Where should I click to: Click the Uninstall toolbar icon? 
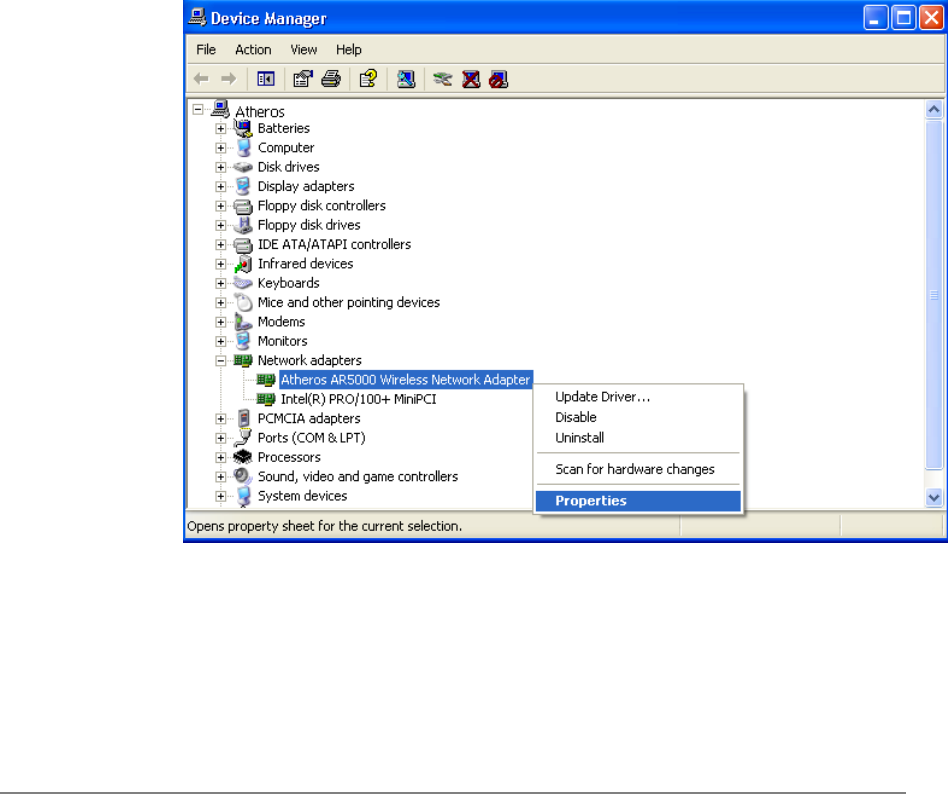pos(471,79)
